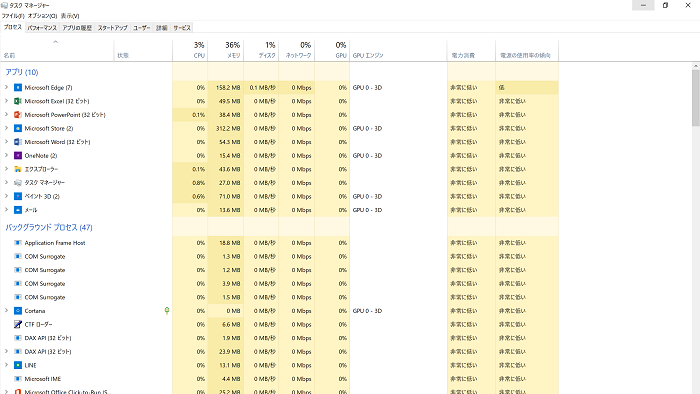Click the Microsoft Edge app icon
The width and height of the screenshot is (700, 394).
click(18, 87)
